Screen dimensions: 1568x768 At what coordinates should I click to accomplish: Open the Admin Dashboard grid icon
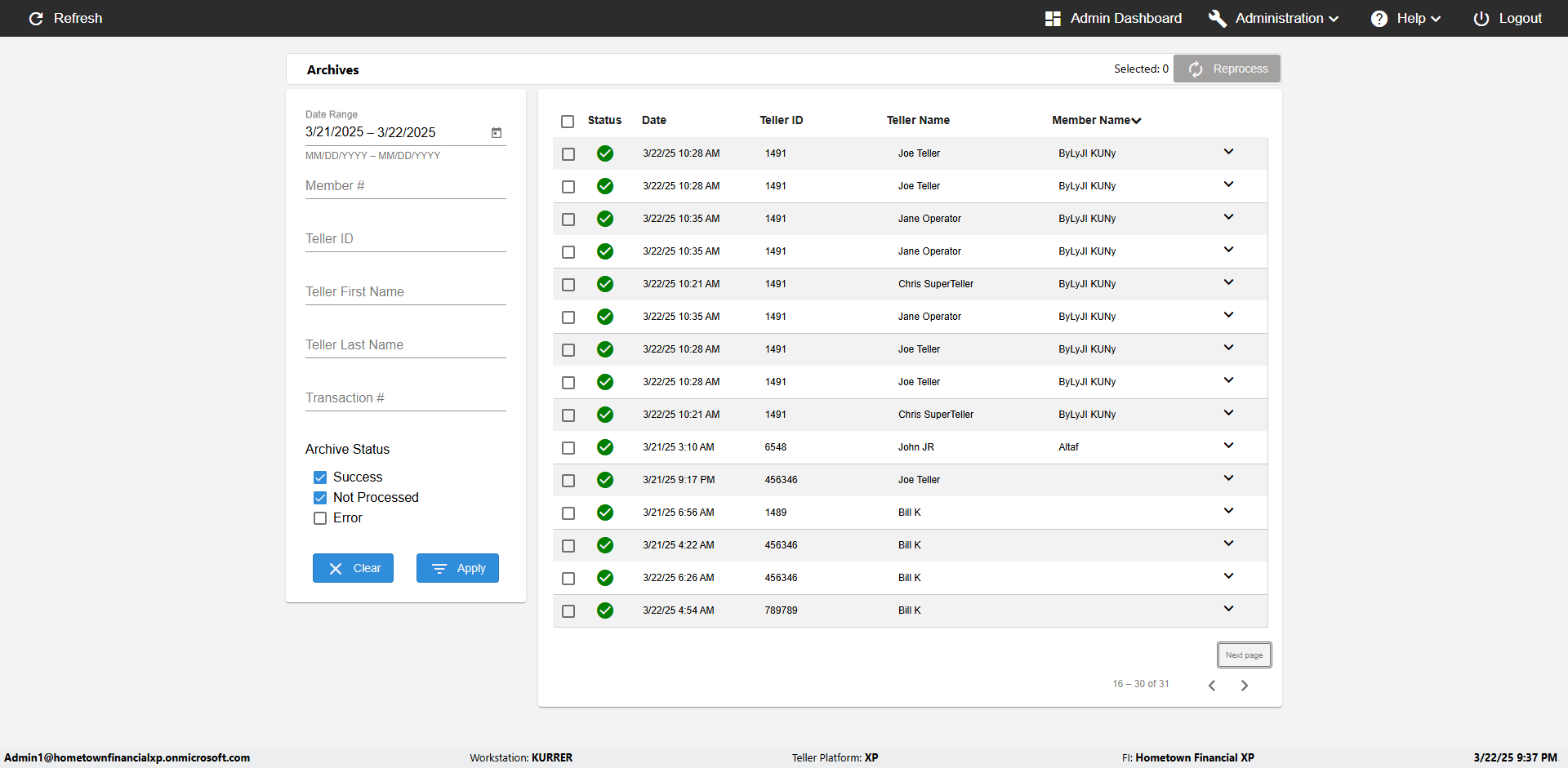coord(1053,19)
